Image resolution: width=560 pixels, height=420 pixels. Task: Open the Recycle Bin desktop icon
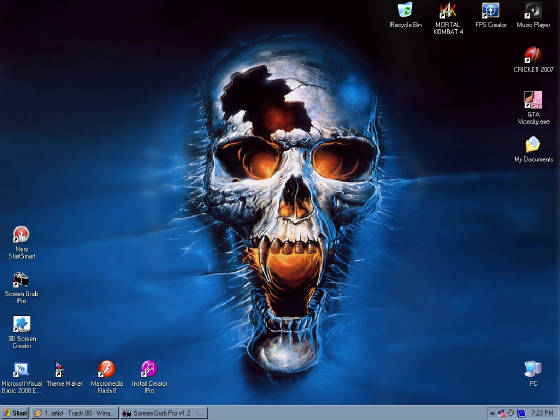(405, 15)
